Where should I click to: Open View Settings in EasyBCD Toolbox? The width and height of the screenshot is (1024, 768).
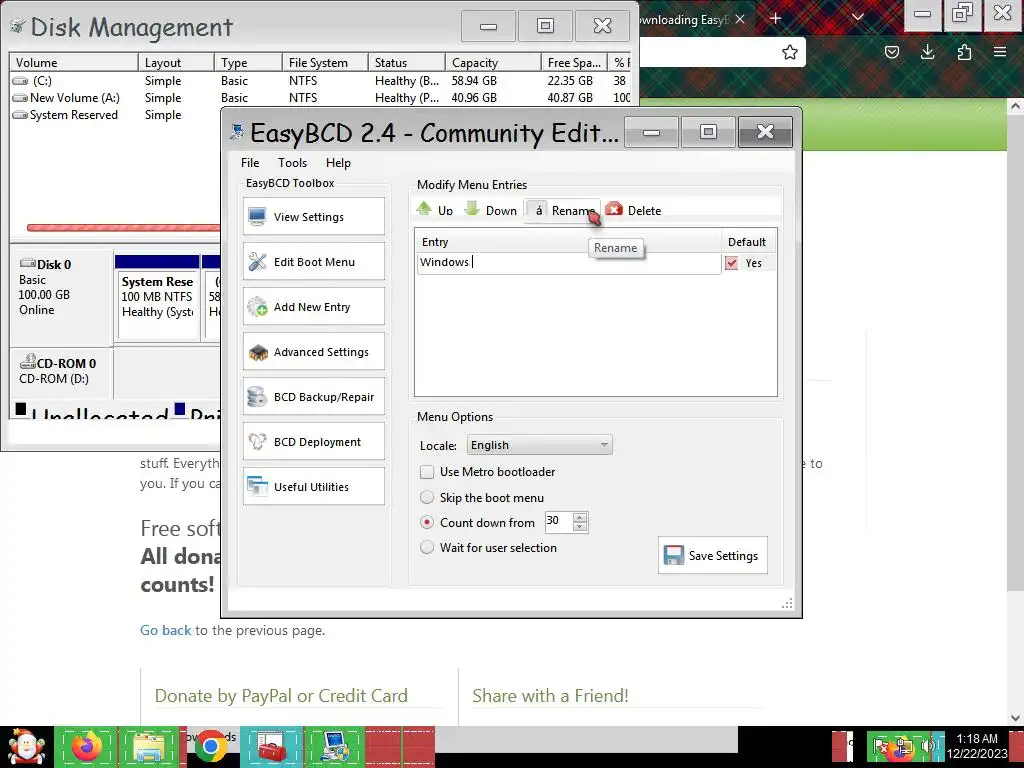click(313, 216)
